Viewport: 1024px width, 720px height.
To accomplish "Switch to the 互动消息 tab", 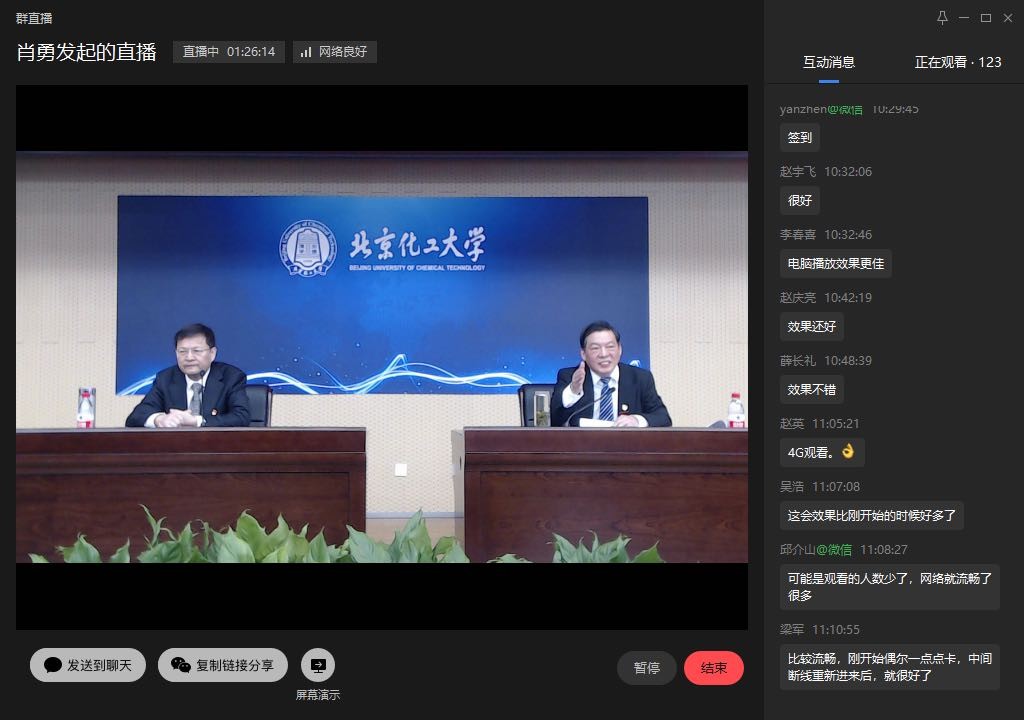I will tap(828, 62).
